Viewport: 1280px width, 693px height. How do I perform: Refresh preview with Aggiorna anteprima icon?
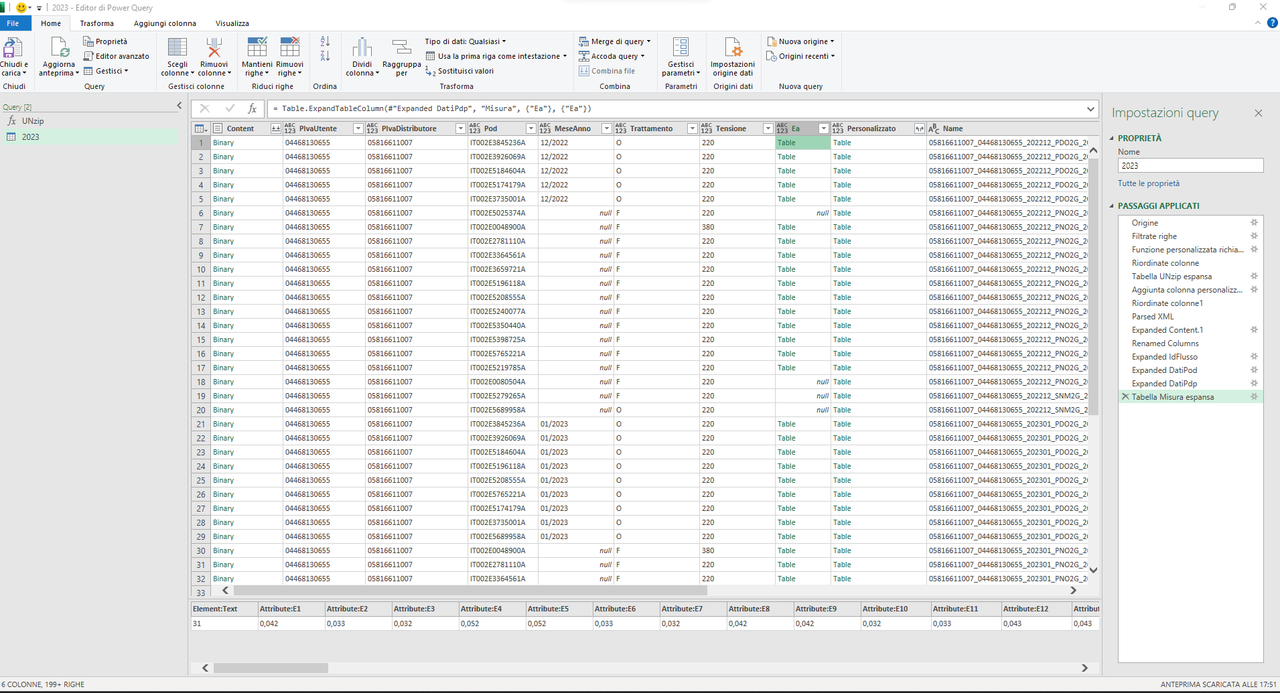tap(58, 47)
